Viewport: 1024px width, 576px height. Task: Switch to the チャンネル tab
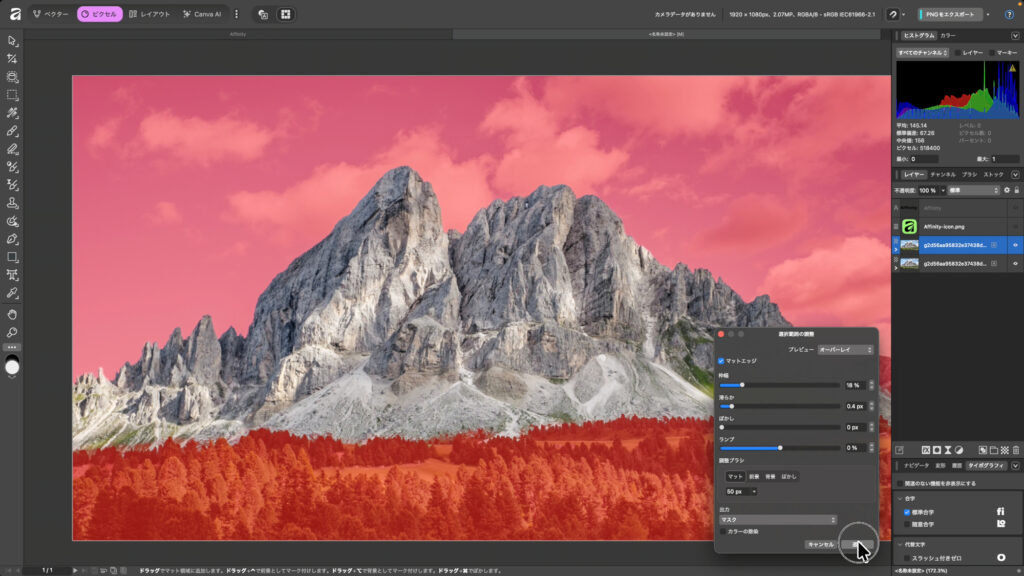pyautogui.click(x=942, y=174)
